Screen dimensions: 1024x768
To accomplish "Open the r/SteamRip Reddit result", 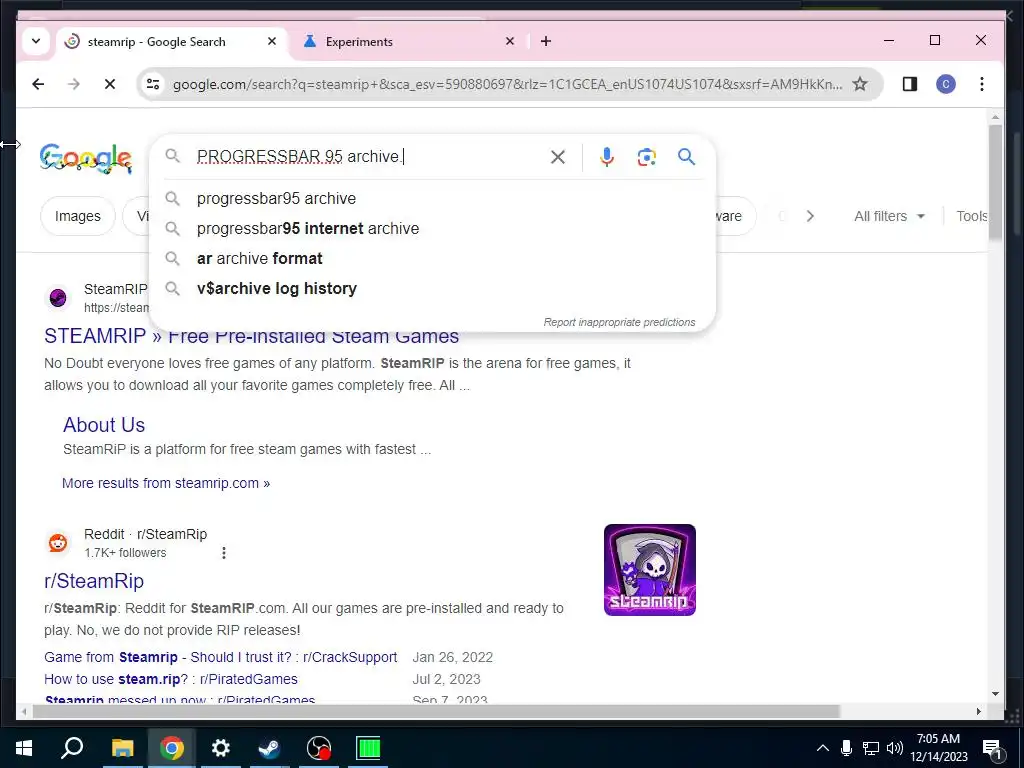I will (x=94, y=581).
